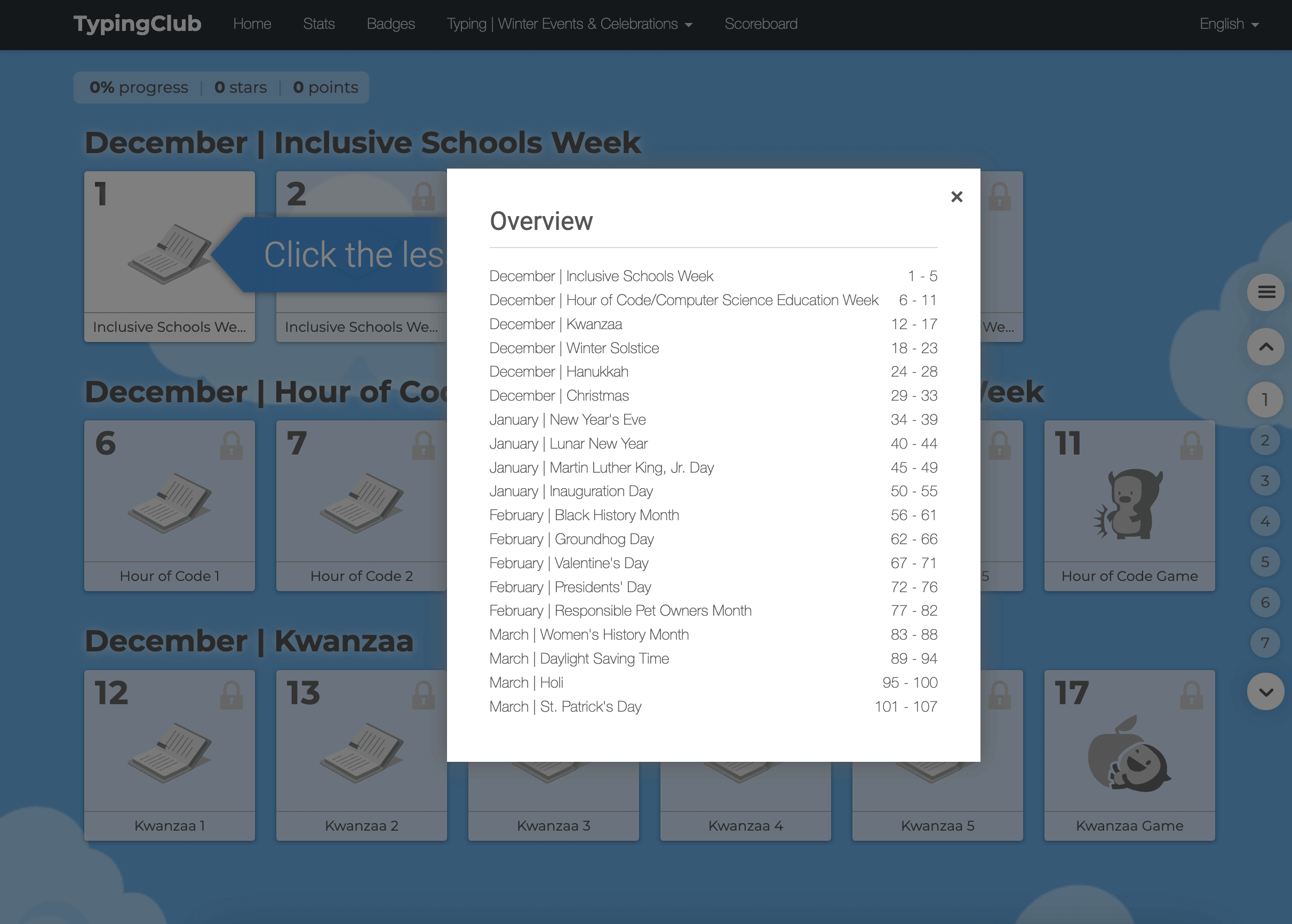Select February | Valentine's Day in Overview
Screen dimensions: 1292x924
[x=568, y=563]
